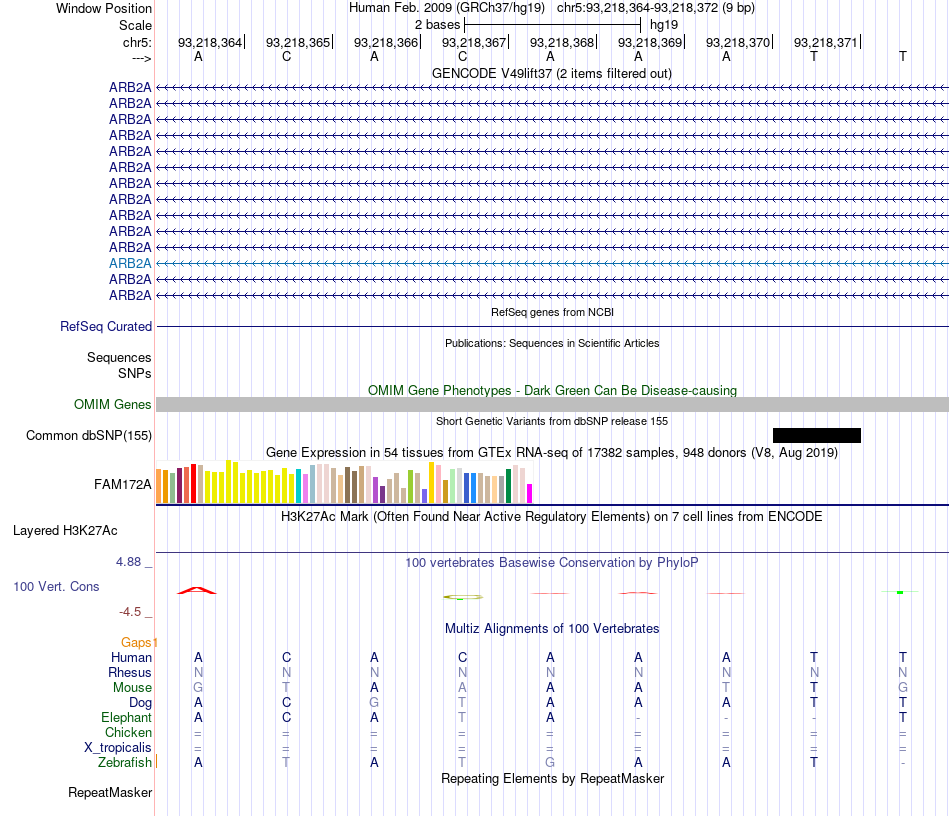Select the 100 Vert. Cons track label
Screen dimensions: 950x816
click(56, 586)
